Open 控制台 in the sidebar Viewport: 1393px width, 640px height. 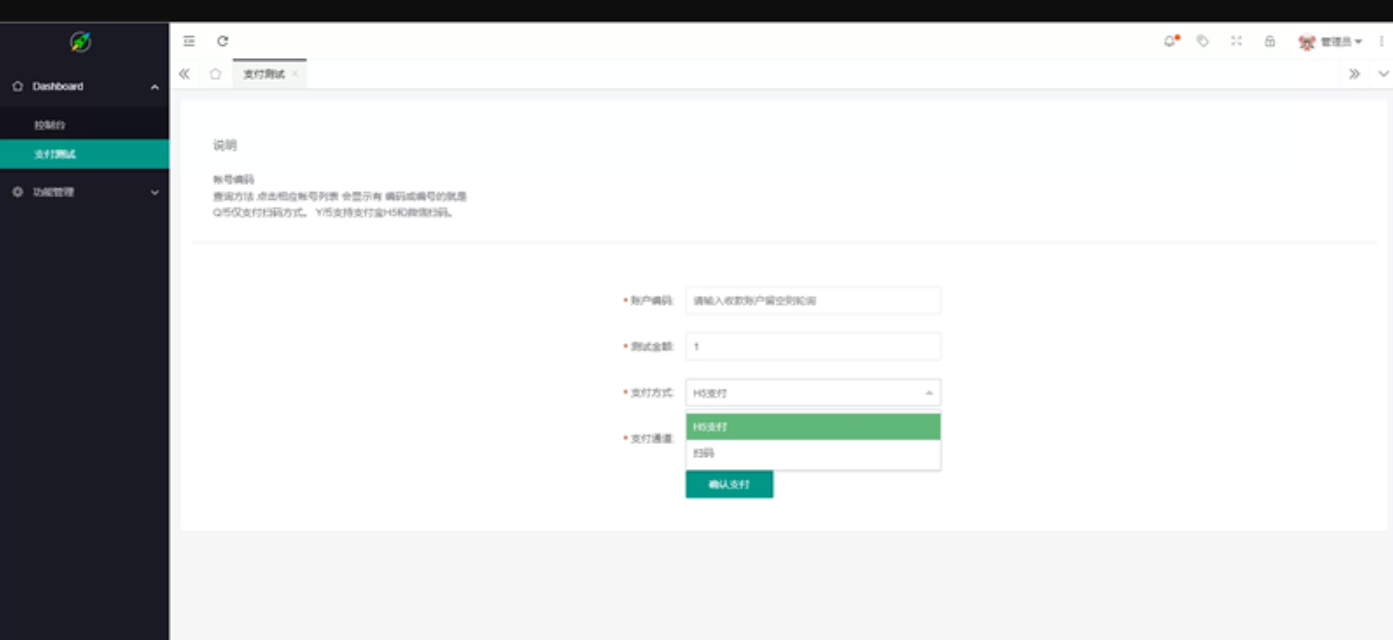[x=50, y=125]
